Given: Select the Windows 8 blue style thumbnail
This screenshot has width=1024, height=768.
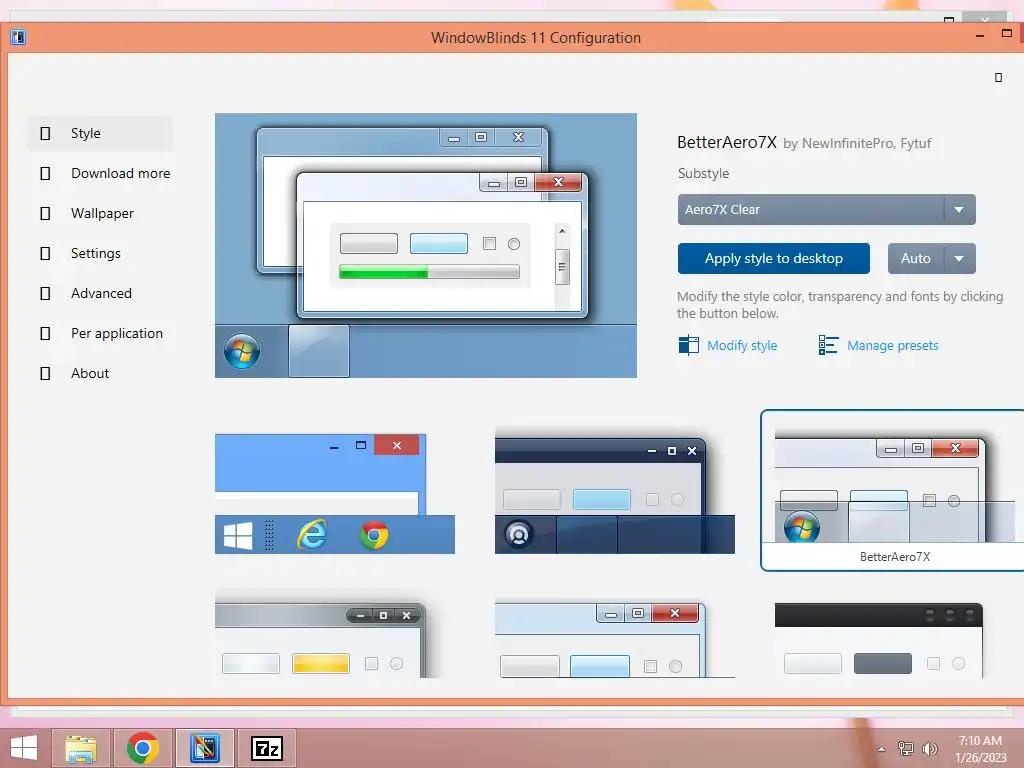Looking at the screenshot, I should pyautogui.click(x=334, y=494).
